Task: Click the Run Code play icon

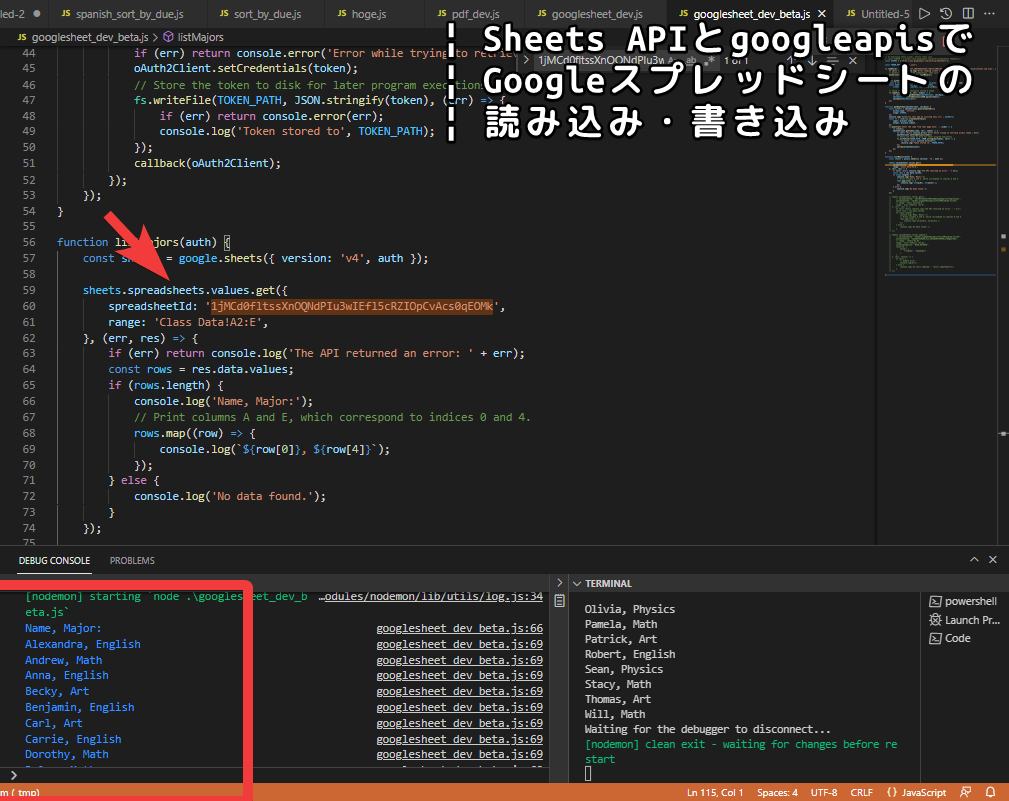Action: [x=924, y=14]
